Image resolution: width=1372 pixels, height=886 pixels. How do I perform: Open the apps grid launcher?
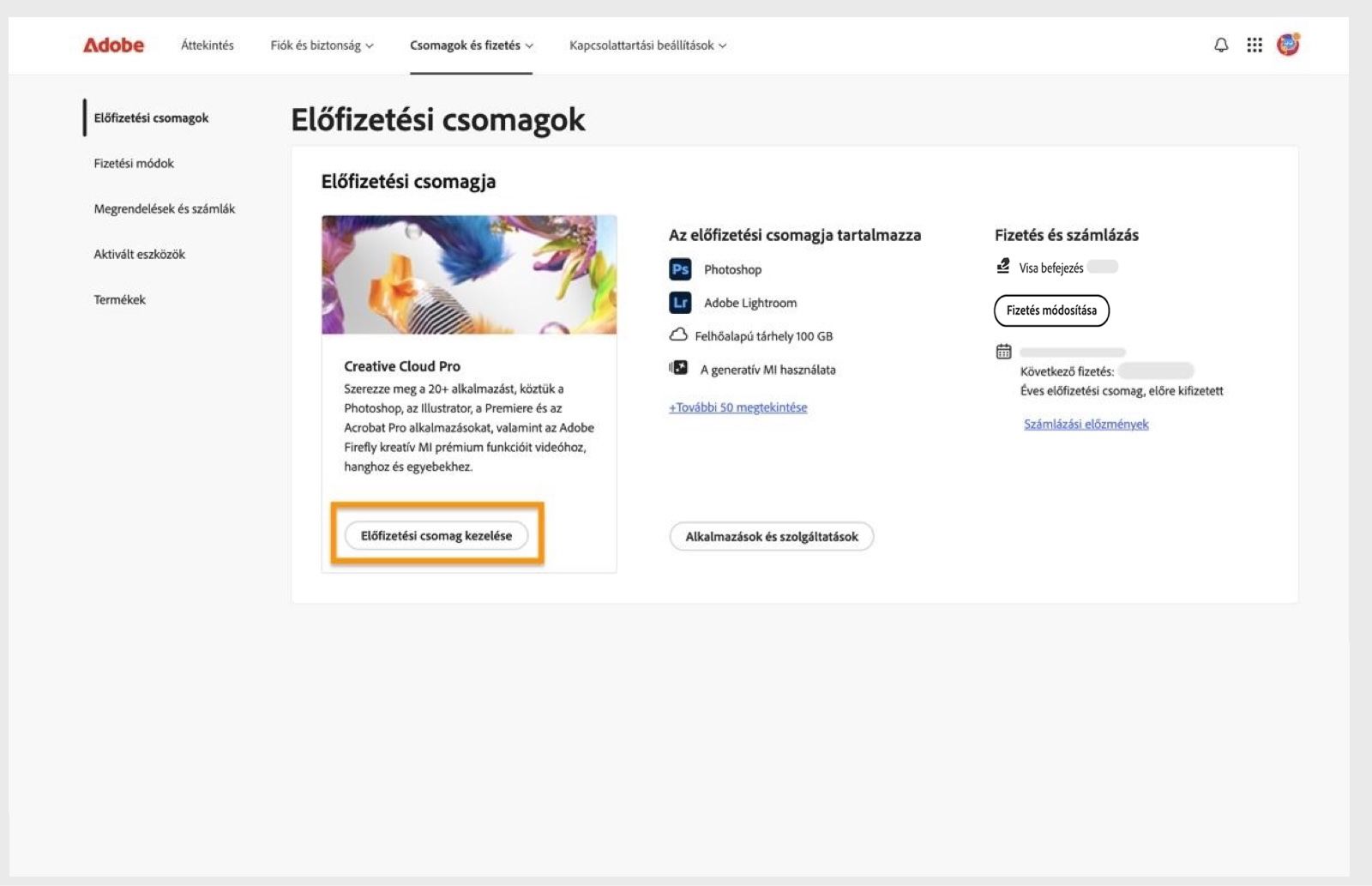1255,45
